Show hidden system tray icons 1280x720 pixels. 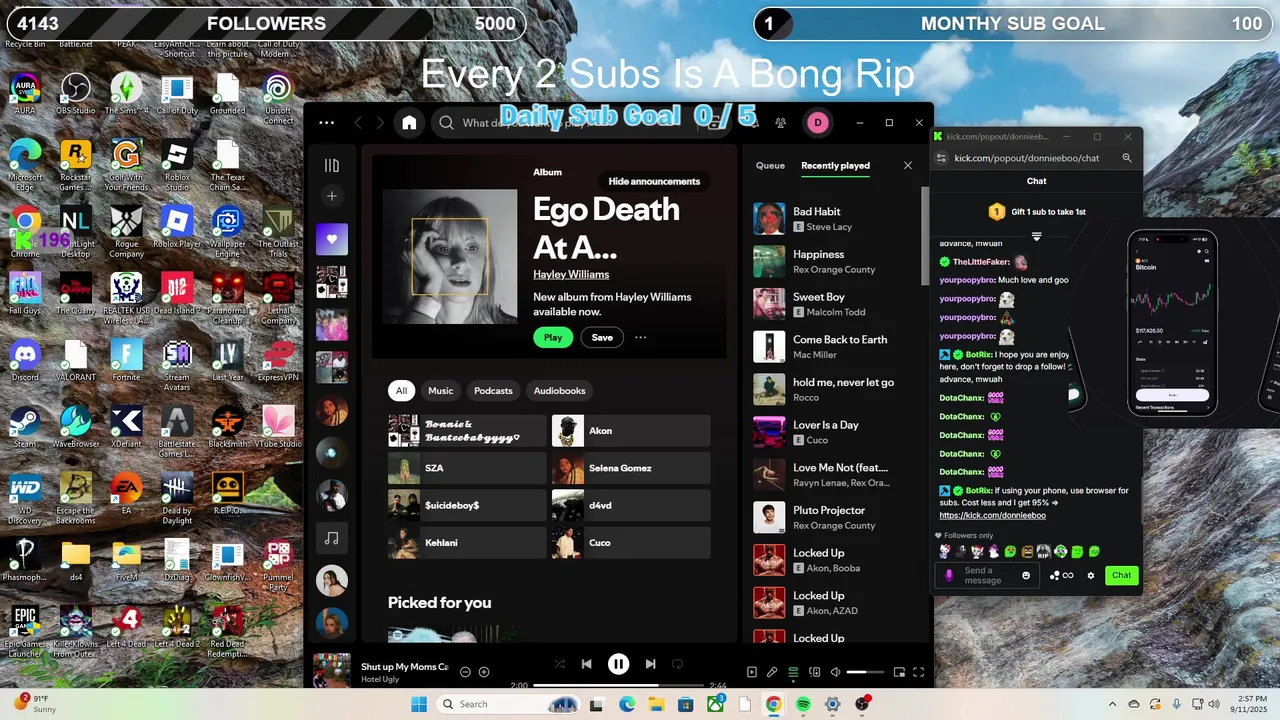[1112, 704]
